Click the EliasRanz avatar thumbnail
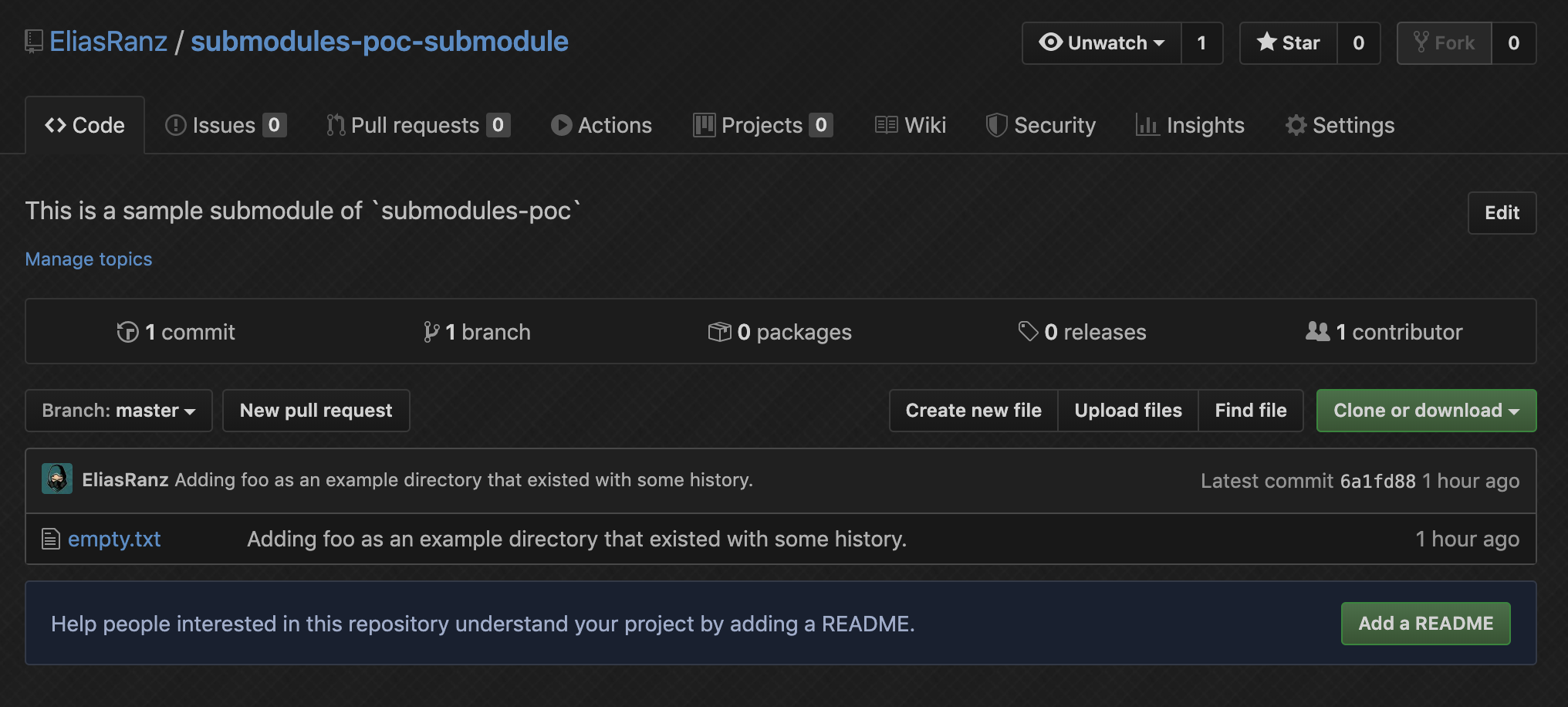The height and width of the screenshot is (707, 1568). click(57, 479)
